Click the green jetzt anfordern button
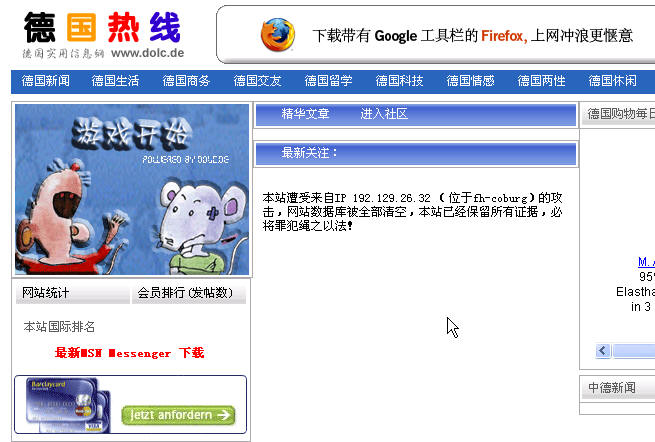 pyautogui.click(x=178, y=415)
